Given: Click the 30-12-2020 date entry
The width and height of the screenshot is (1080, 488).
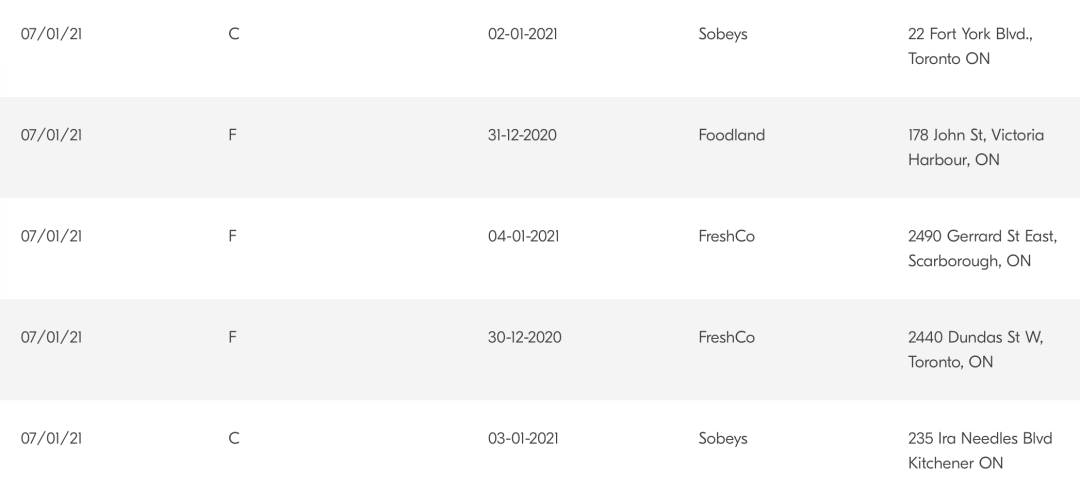Looking at the screenshot, I should click(524, 337).
